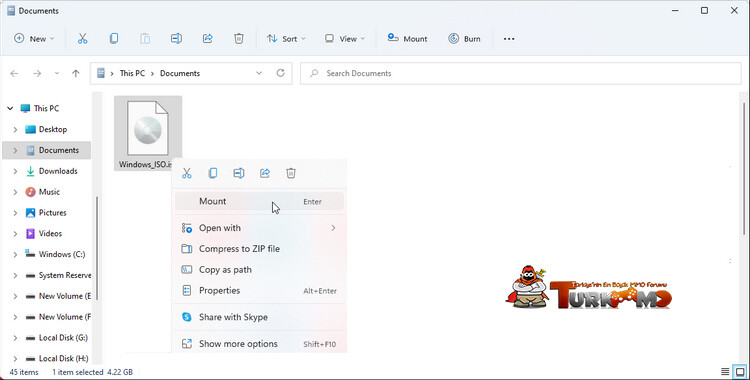
Task: Click the trash icon in the context menu
Action: (x=291, y=173)
